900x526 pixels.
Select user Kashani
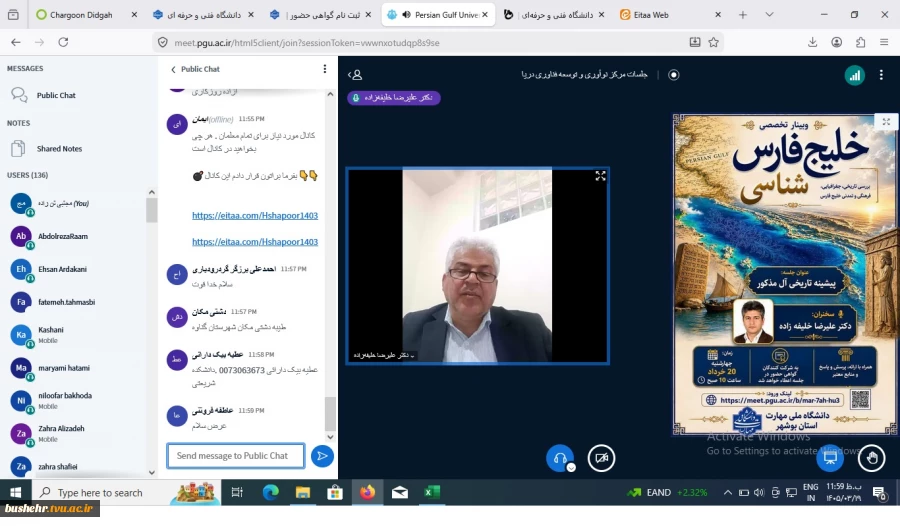pyautogui.click(x=51, y=335)
